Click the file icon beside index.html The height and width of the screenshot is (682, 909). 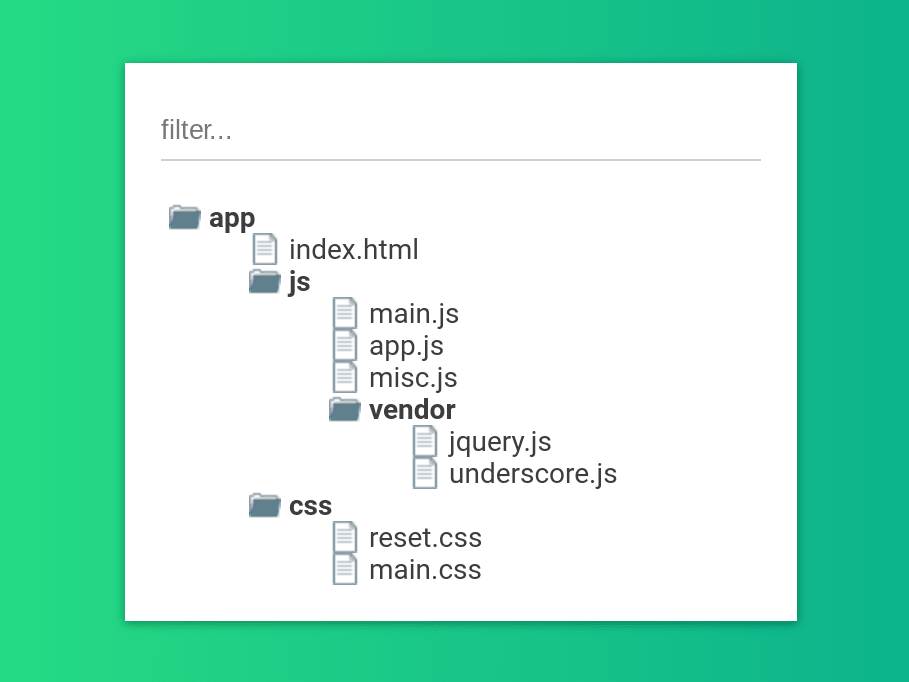point(264,249)
